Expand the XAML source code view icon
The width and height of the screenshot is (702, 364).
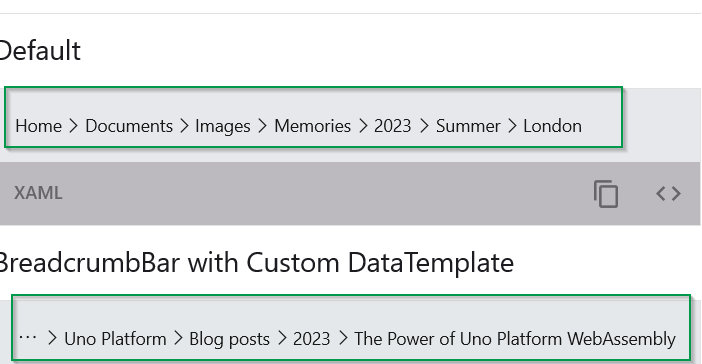coord(668,194)
